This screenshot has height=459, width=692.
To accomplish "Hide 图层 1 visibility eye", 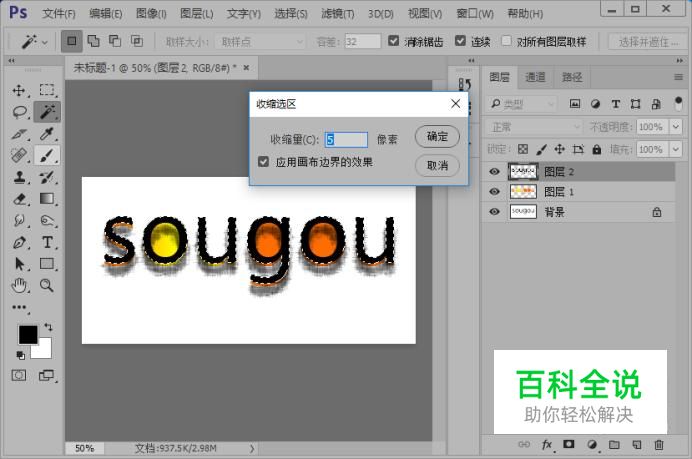I will click(x=494, y=192).
